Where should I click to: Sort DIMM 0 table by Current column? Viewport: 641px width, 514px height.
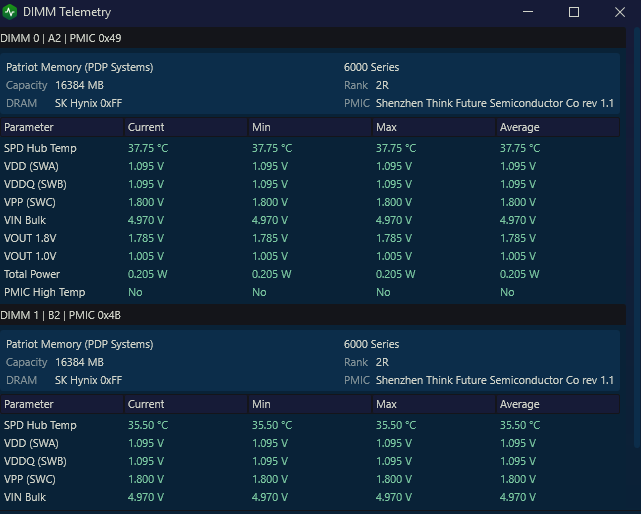coord(186,127)
